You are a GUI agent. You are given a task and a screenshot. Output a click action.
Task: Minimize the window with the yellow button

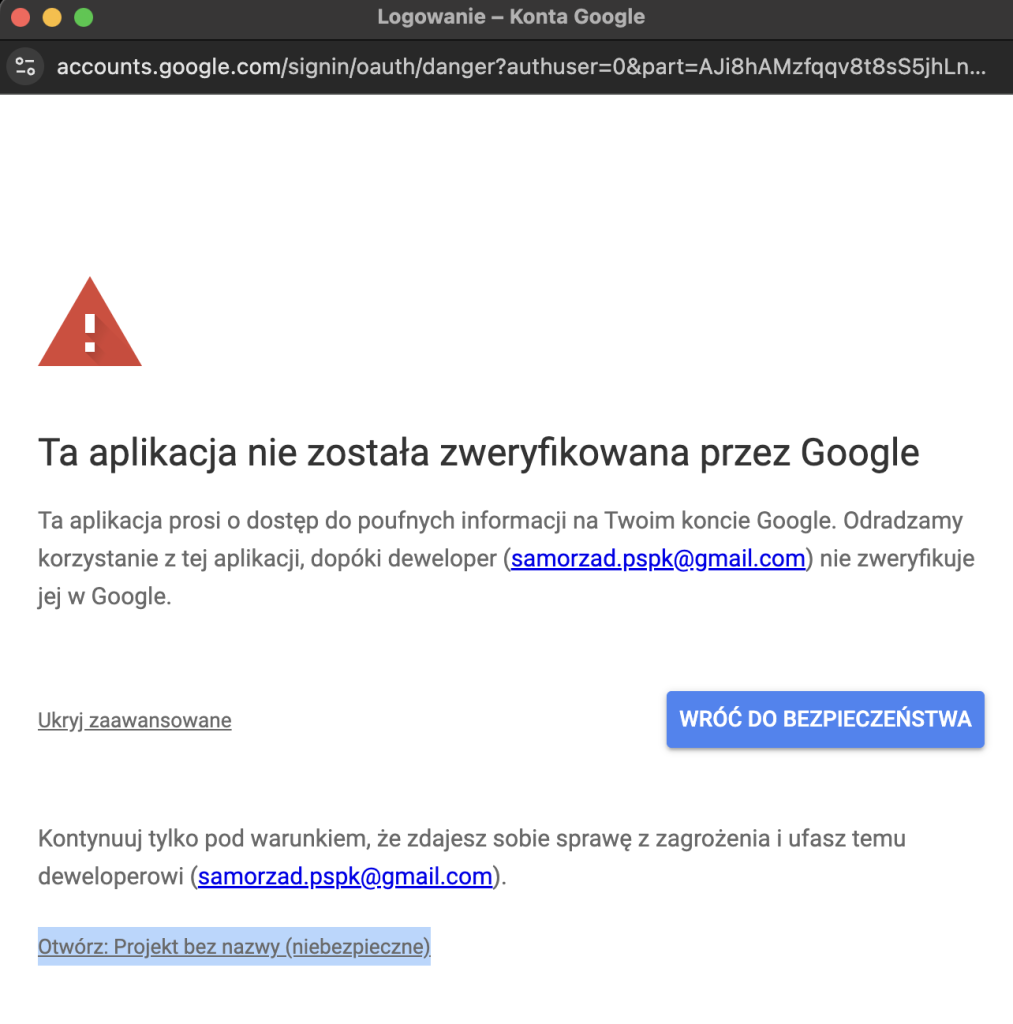[52, 17]
